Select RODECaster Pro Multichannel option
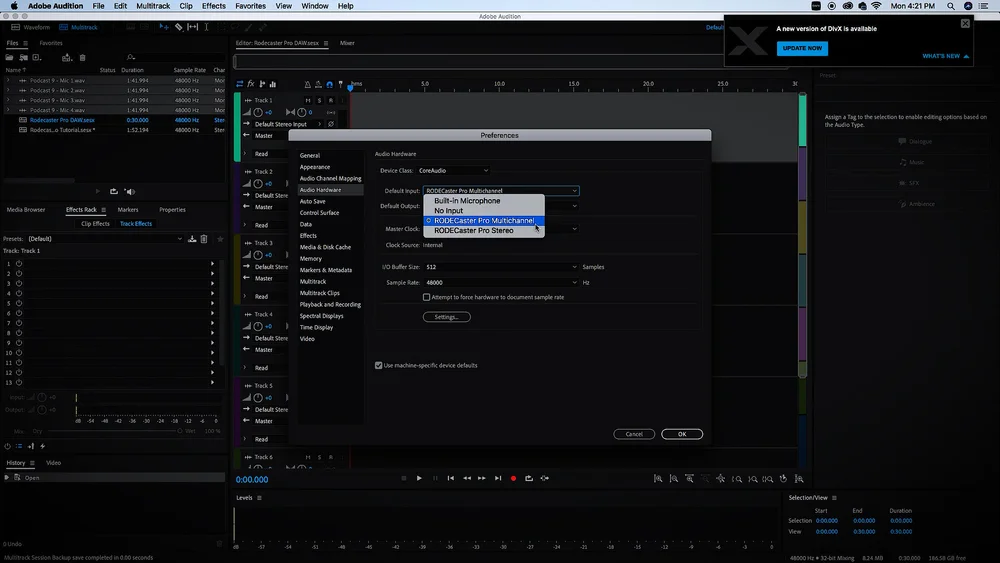 (x=484, y=221)
